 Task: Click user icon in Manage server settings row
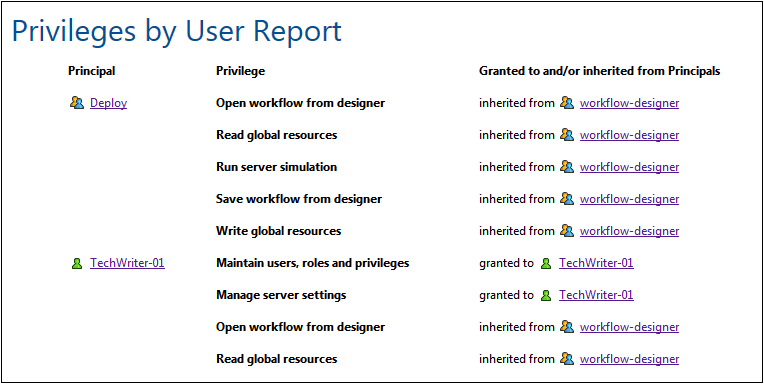click(x=546, y=295)
